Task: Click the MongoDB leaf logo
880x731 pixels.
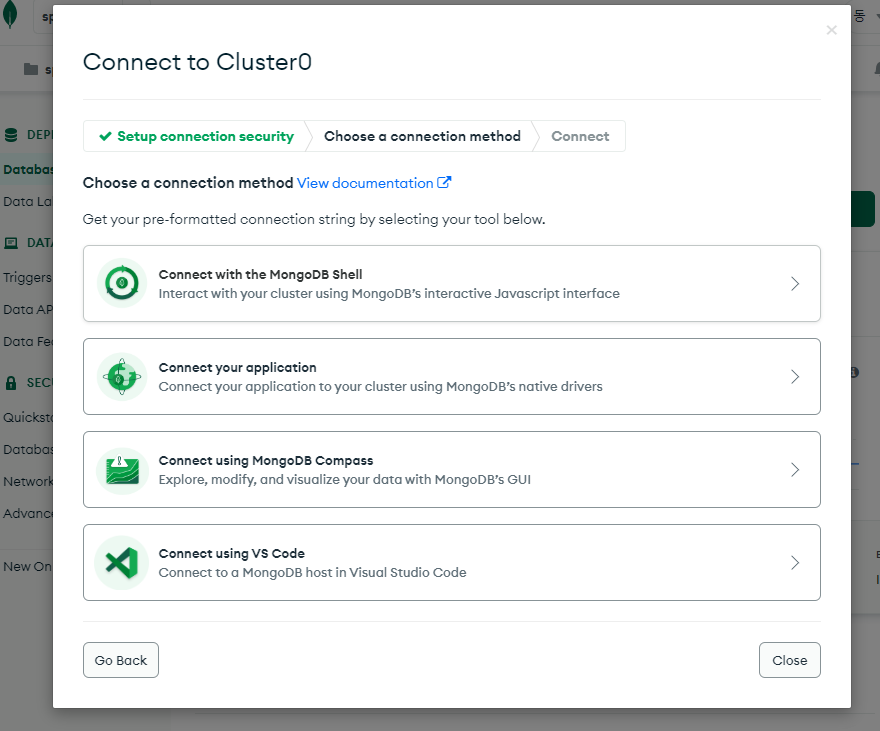Action: tap(10, 15)
